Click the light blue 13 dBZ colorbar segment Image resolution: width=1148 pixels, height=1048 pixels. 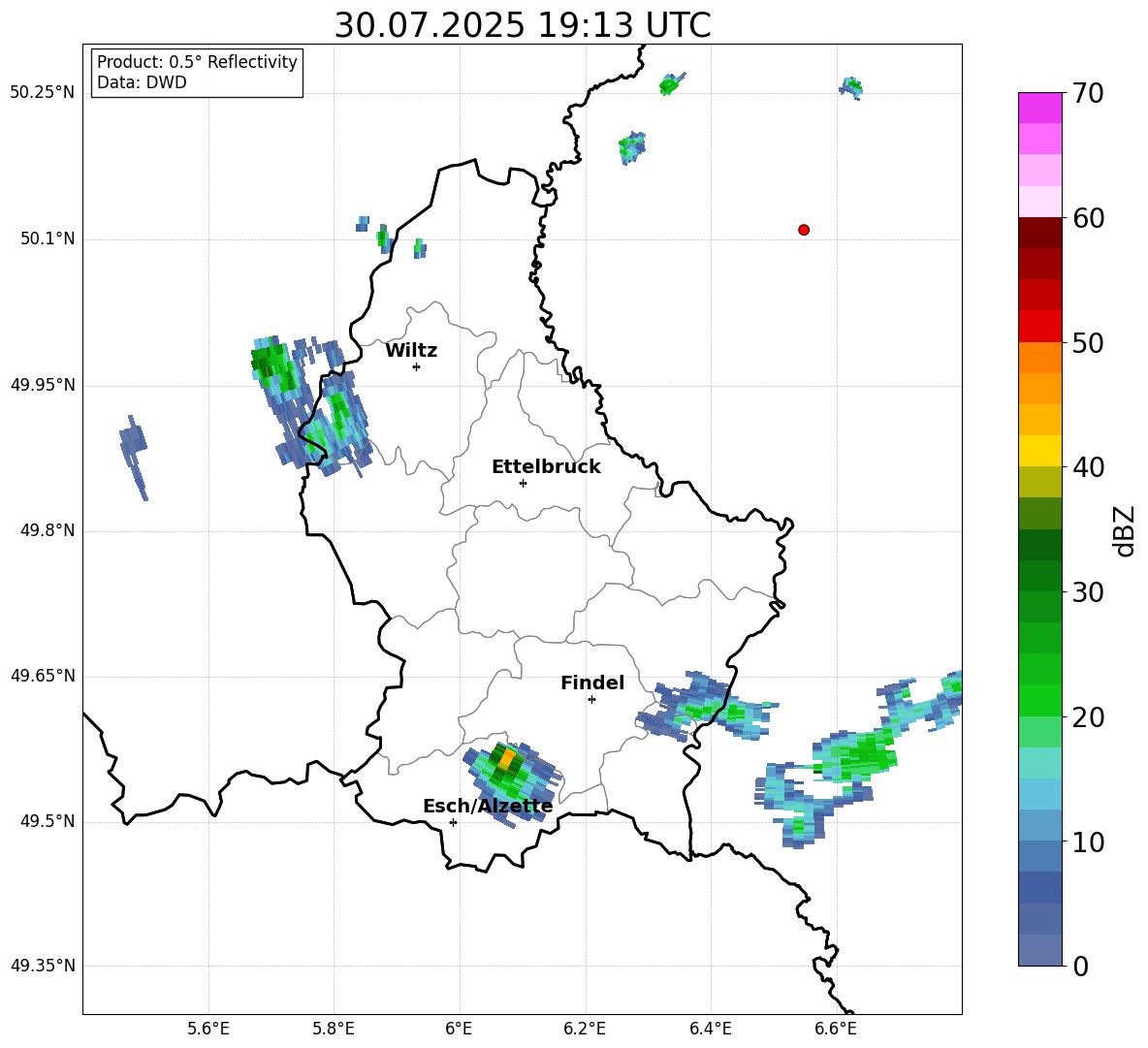point(1039,794)
